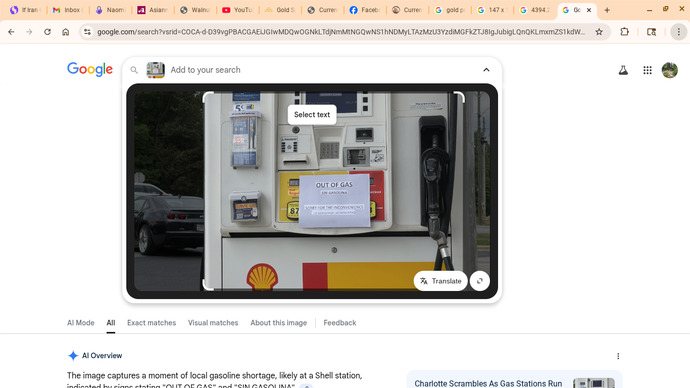Open Google Lens search icon in toolbar

(x=651, y=32)
